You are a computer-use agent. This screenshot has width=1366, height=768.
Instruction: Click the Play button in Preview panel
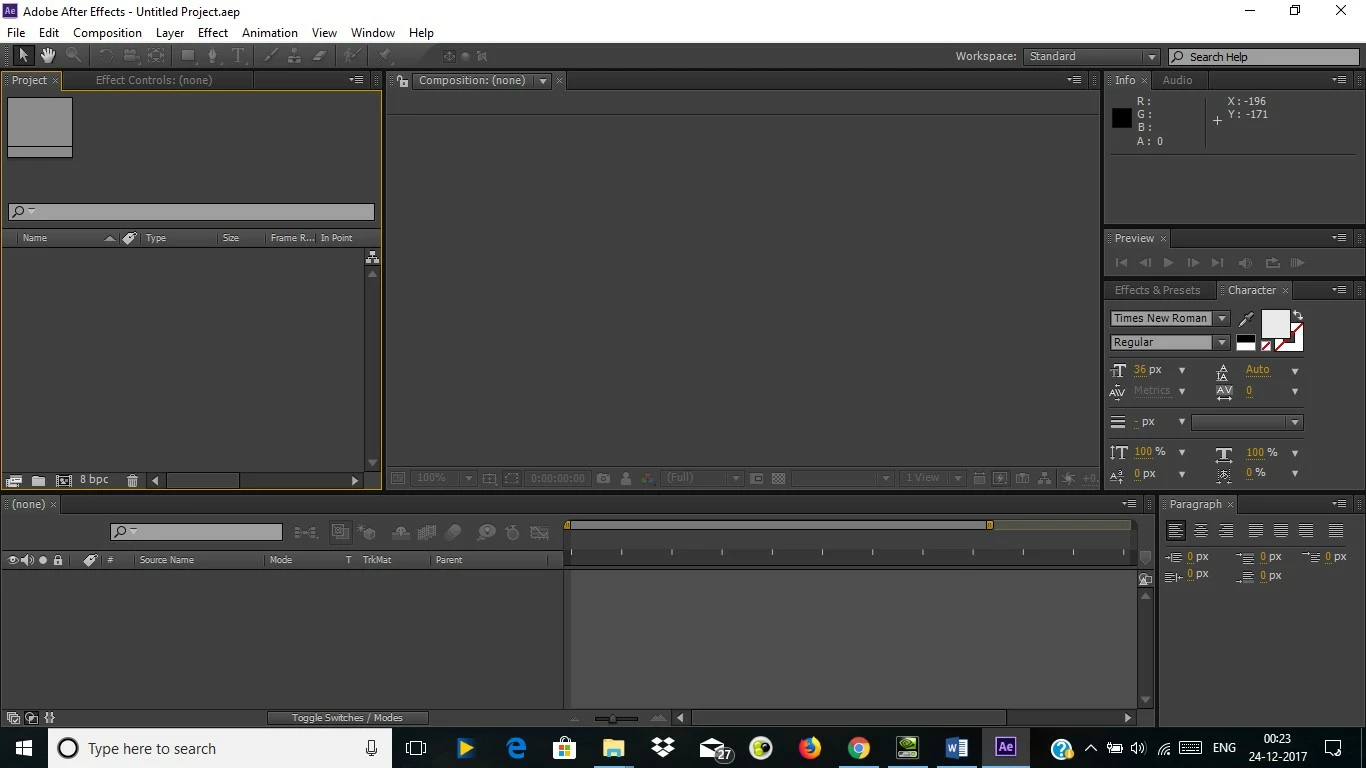[1168, 263]
